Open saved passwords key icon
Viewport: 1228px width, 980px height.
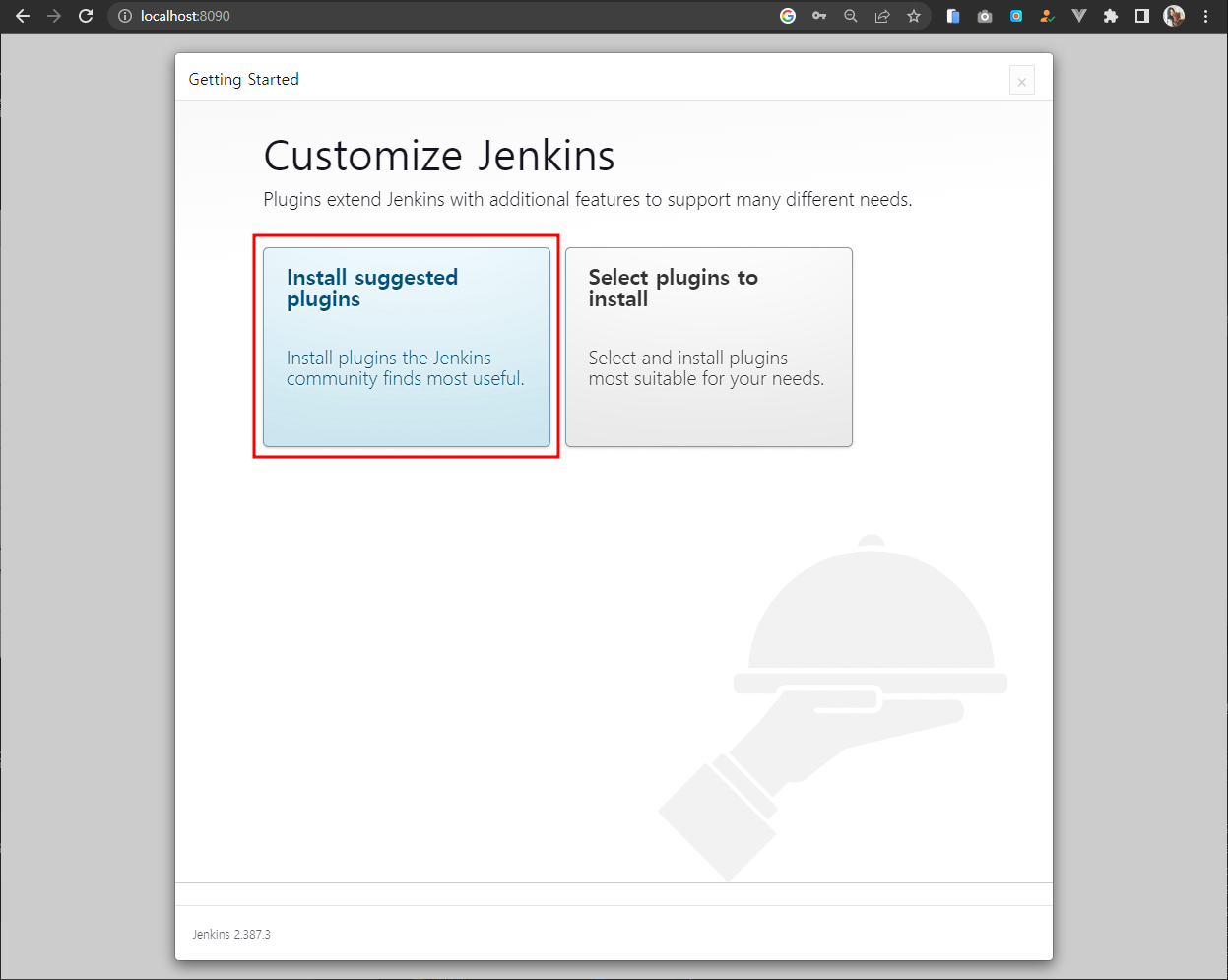click(x=819, y=16)
